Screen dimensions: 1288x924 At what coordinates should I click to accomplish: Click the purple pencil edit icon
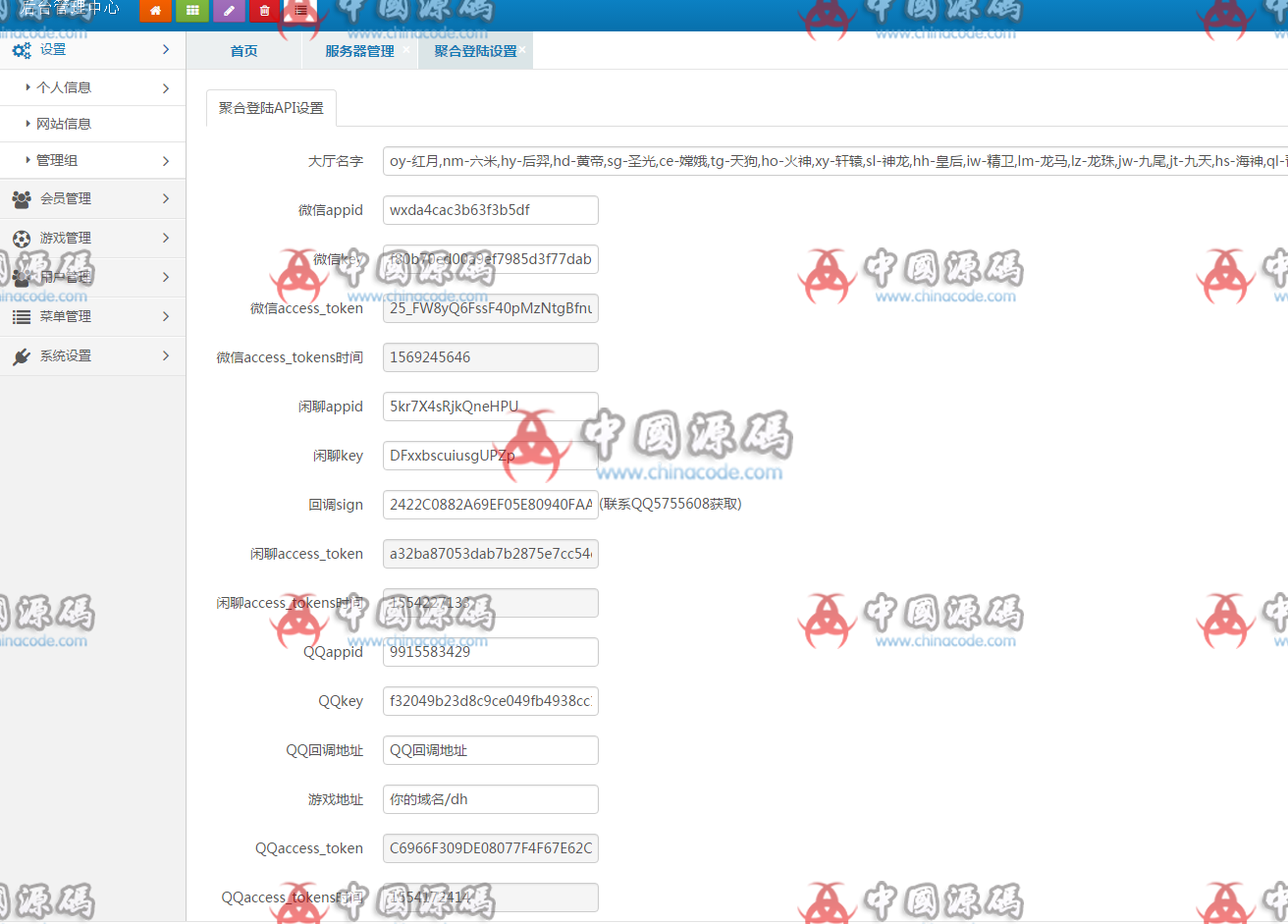pyautogui.click(x=229, y=11)
